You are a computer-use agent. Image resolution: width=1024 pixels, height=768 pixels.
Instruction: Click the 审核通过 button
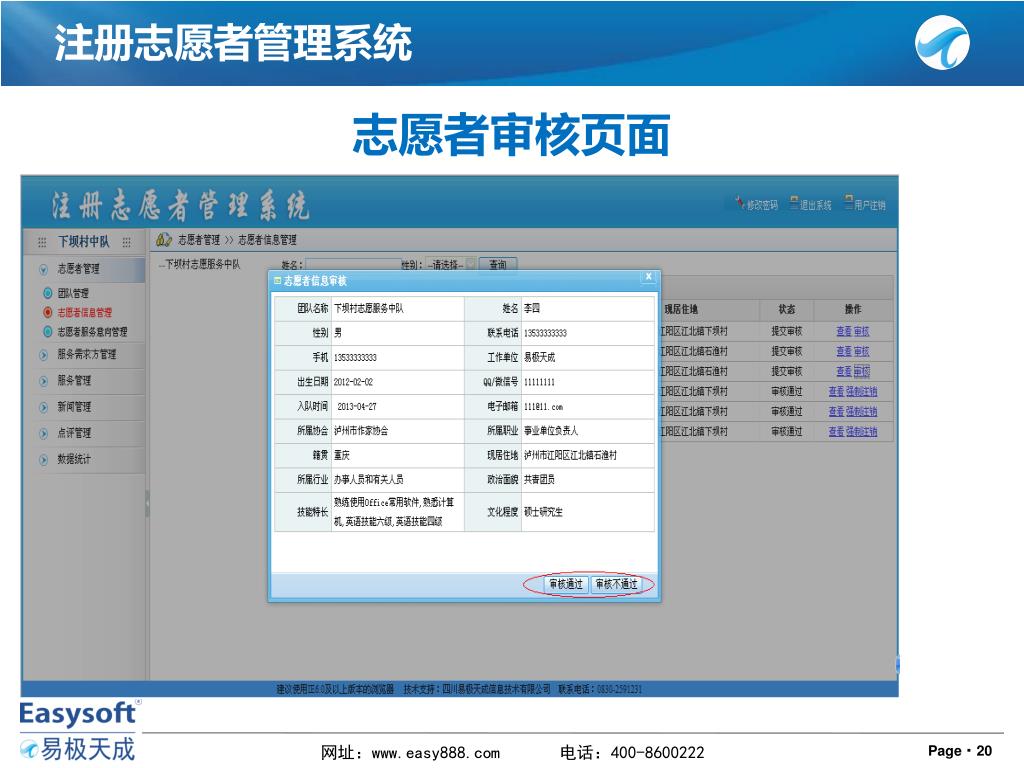pos(565,584)
